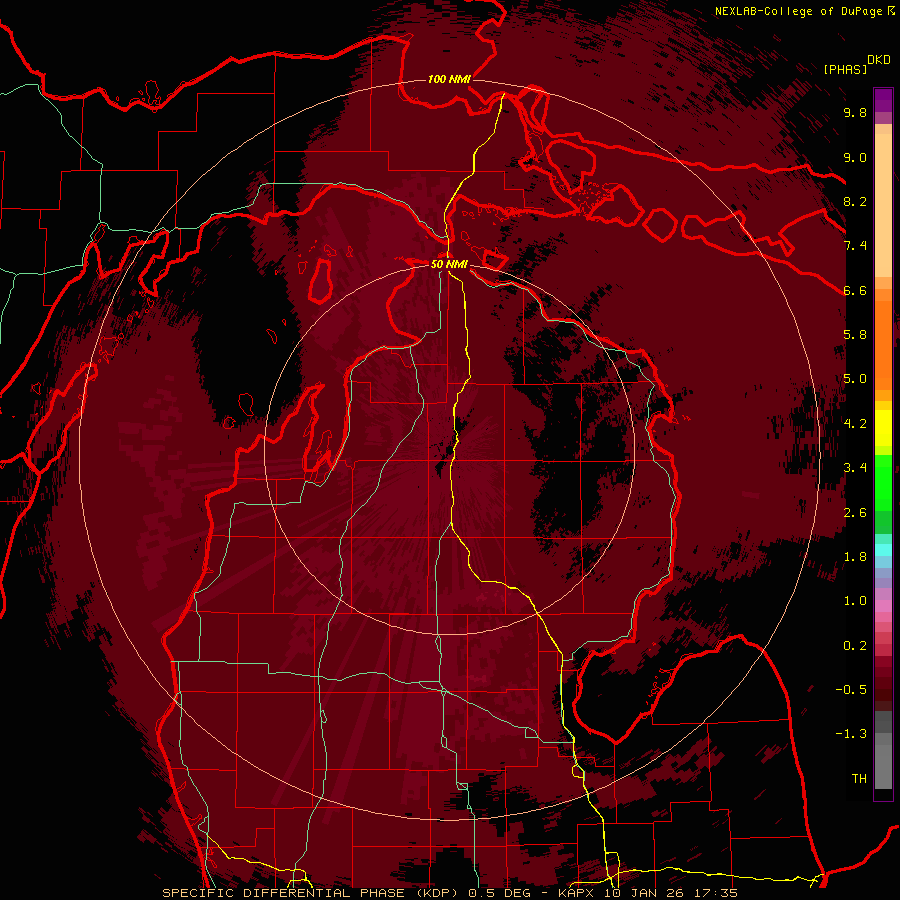Click the 7.4 value on the scale
The width and height of the screenshot is (900, 900).
tap(855, 246)
